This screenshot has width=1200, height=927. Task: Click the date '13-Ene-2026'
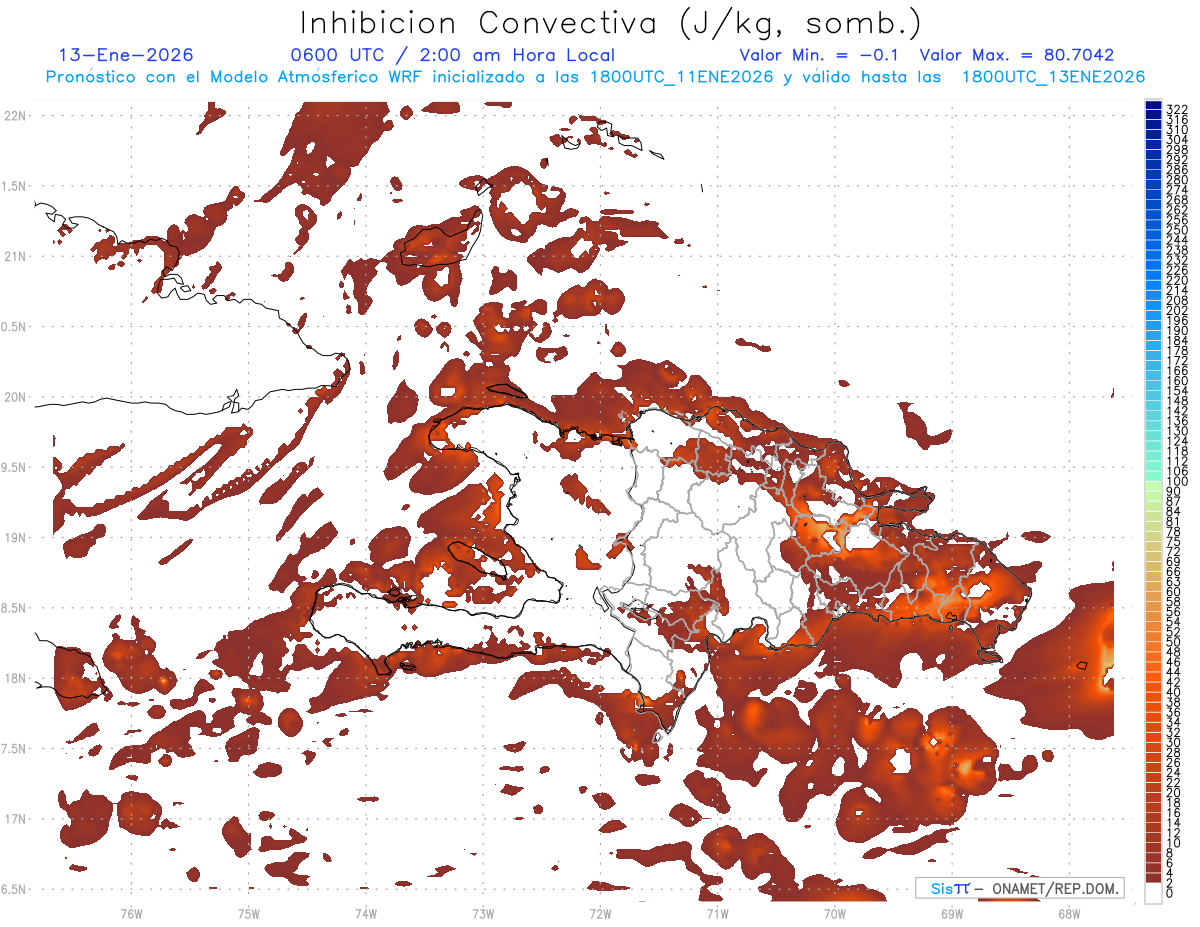tap(126, 56)
